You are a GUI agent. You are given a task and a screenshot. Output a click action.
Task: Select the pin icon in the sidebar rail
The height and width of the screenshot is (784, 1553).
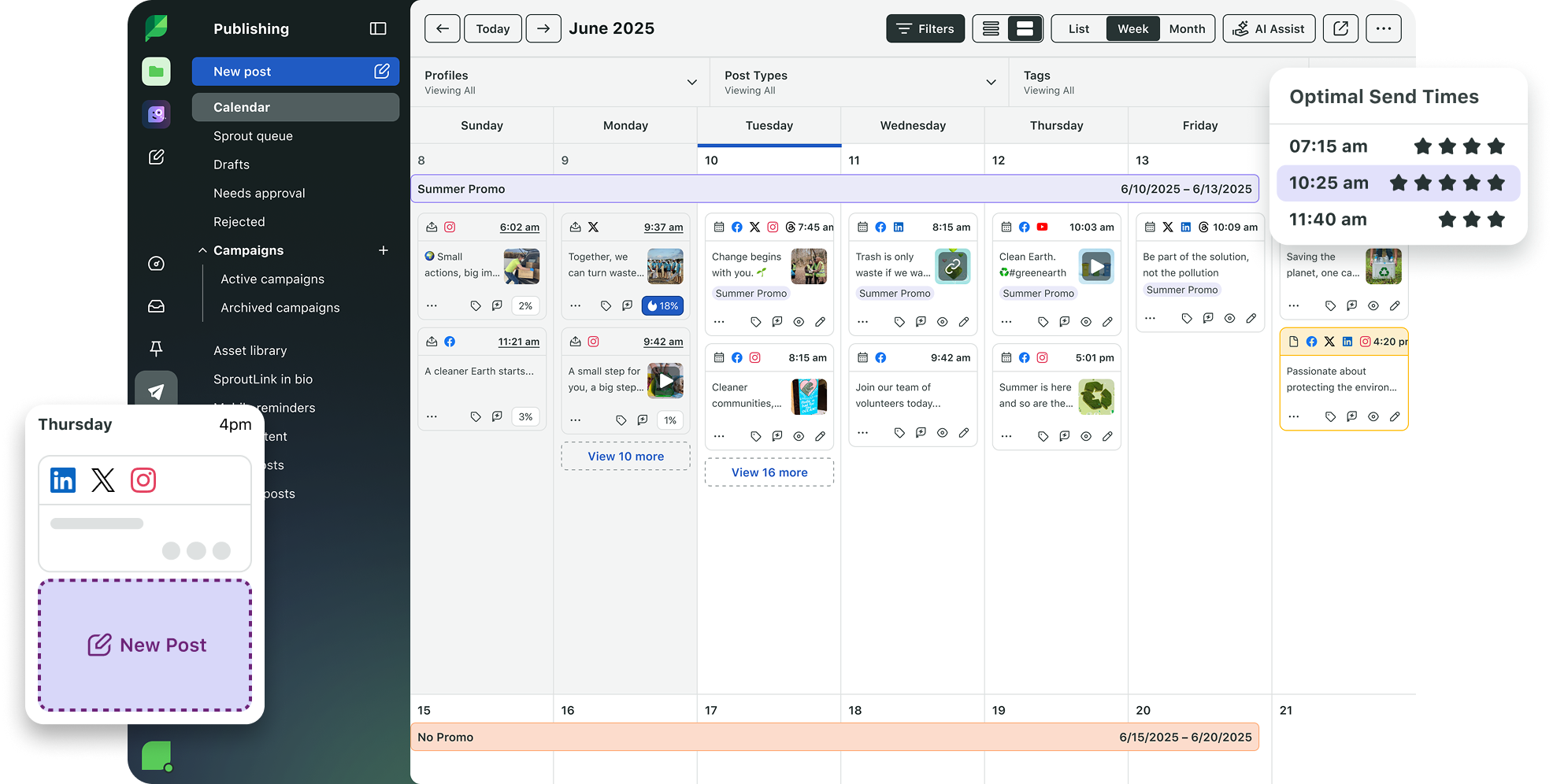(x=156, y=348)
